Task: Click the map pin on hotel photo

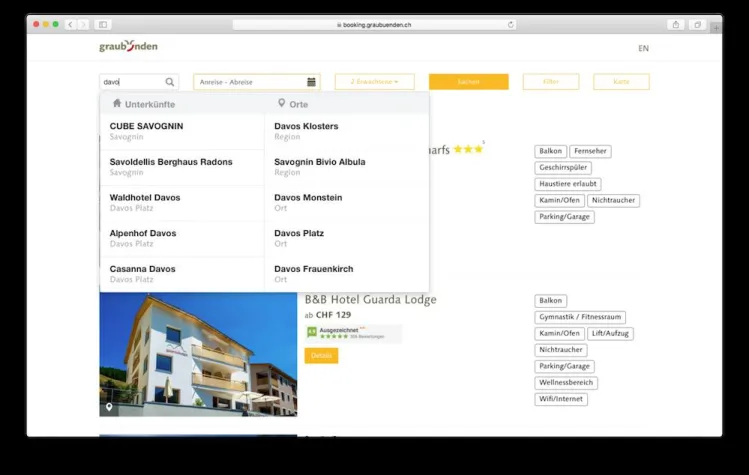Action: (x=109, y=407)
